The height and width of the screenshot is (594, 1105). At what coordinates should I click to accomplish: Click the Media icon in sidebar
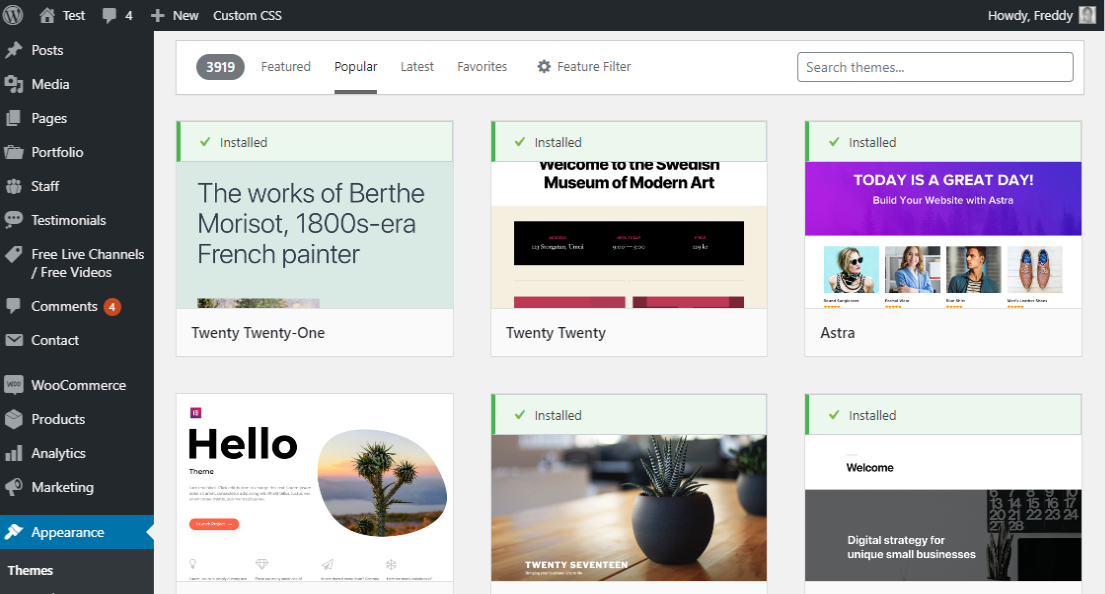(13, 84)
